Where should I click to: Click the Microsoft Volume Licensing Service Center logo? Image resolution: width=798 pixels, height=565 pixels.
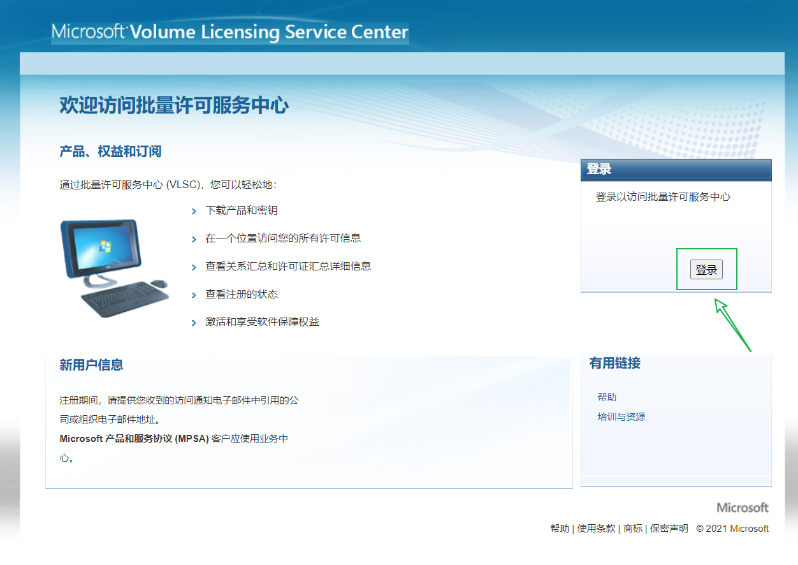[230, 32]
